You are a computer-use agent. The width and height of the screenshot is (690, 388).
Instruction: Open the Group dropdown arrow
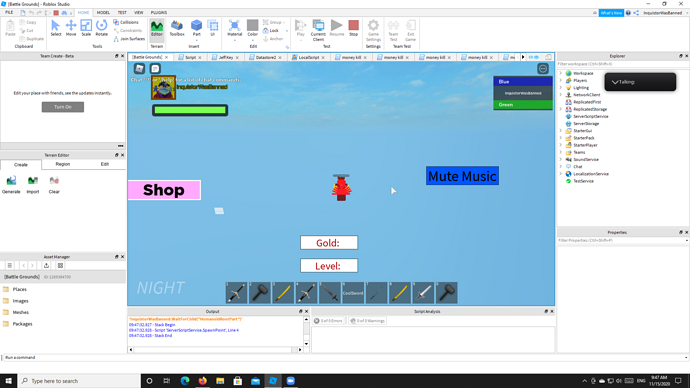coord(285,22)
